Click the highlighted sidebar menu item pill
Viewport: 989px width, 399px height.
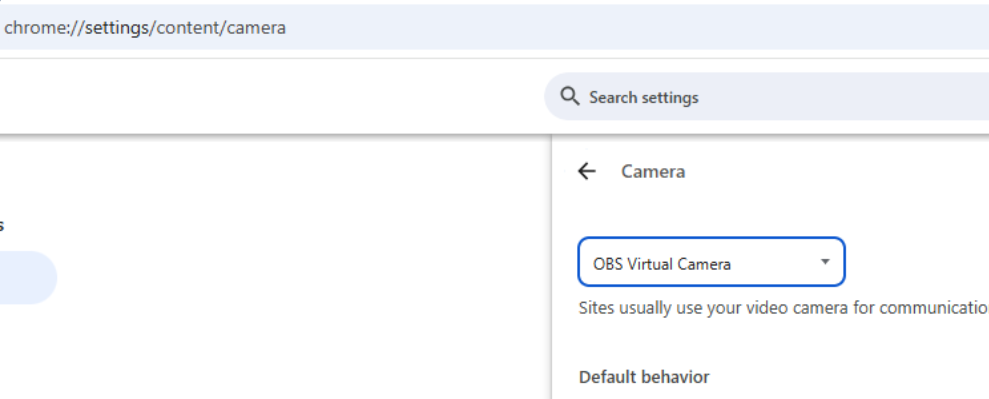tap(27, 277)
